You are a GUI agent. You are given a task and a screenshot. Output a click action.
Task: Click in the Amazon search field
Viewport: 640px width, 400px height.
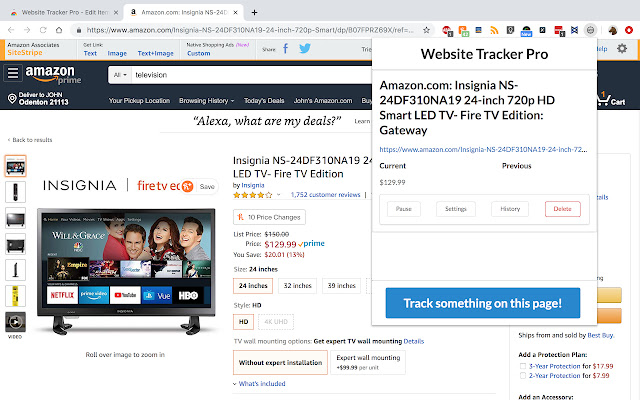pos(253,75)
